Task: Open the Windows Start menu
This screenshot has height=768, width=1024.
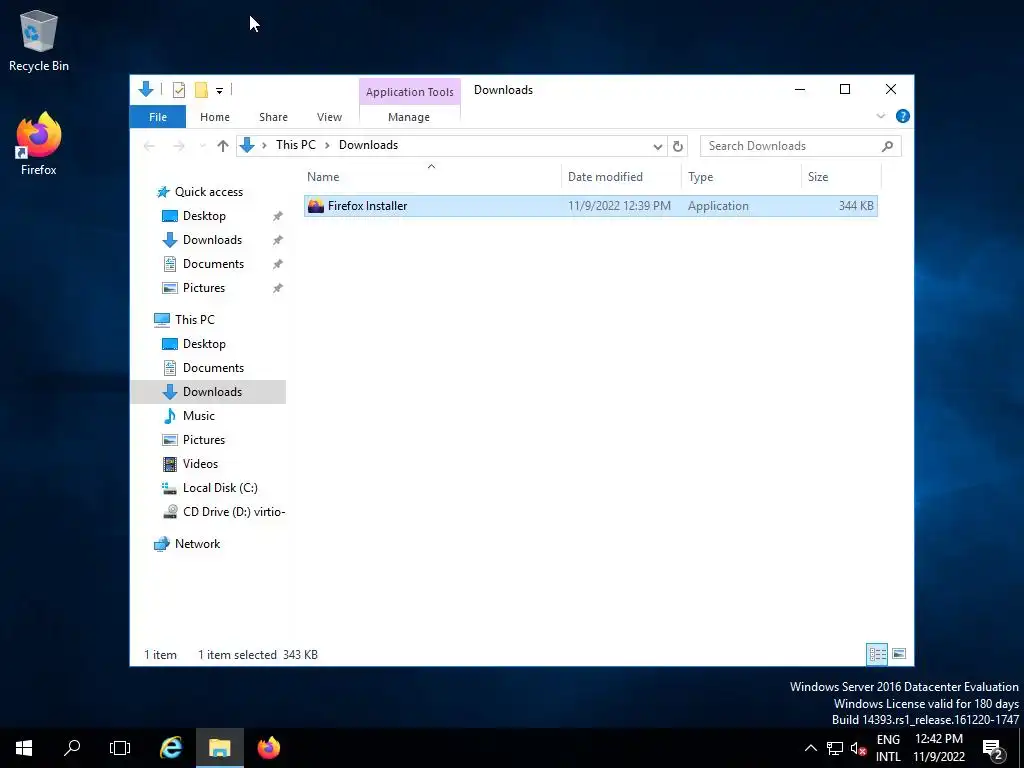Action: tap(24, 748)
